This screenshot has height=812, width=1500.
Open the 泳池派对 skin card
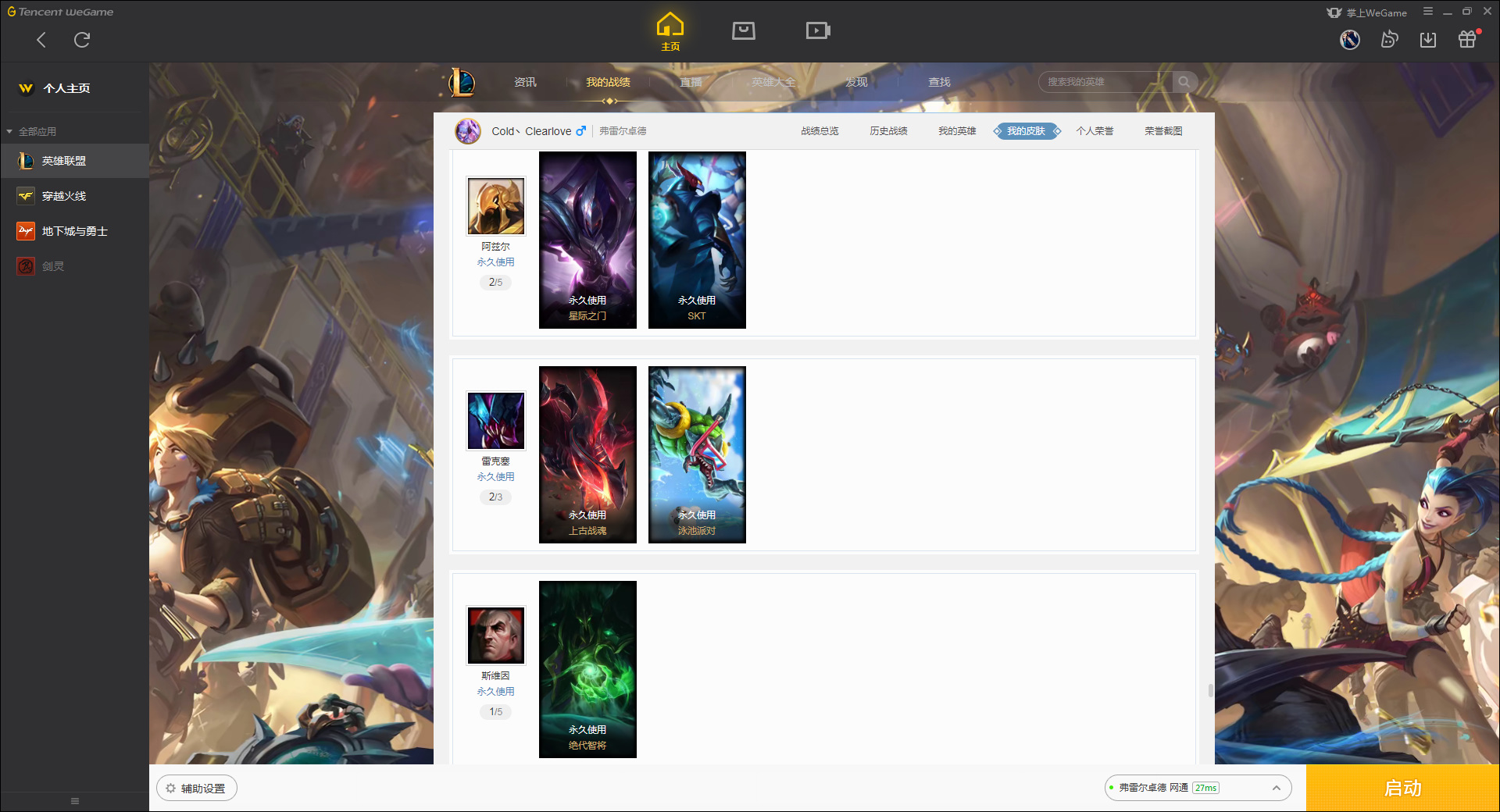click(x=697, y=454)
